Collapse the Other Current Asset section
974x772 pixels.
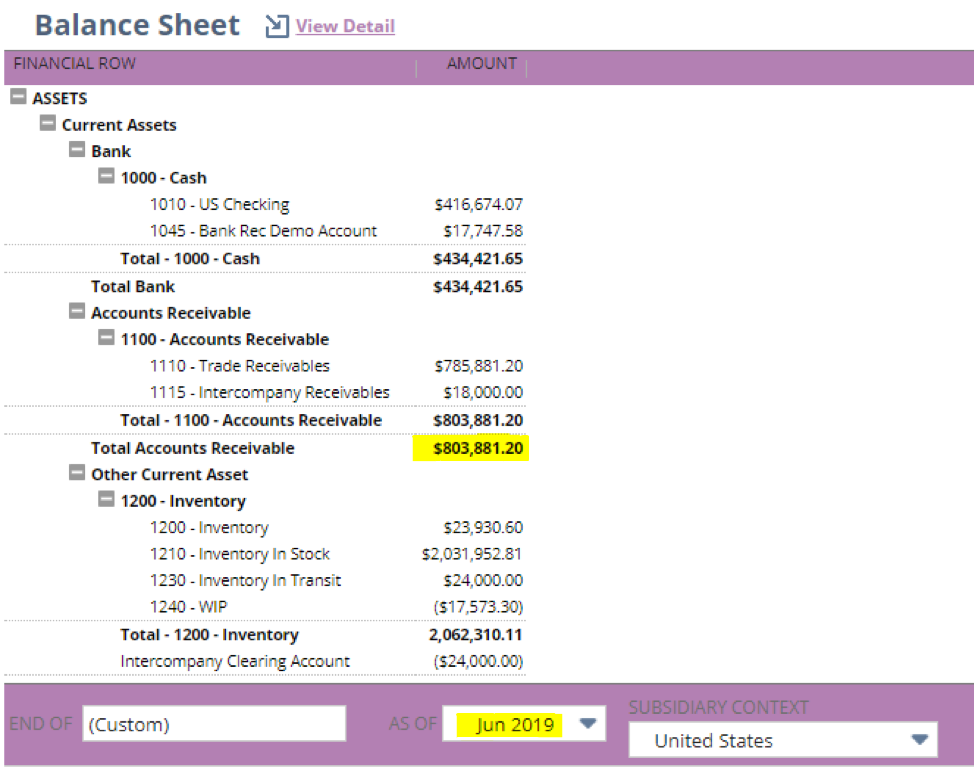coord(77,473)
